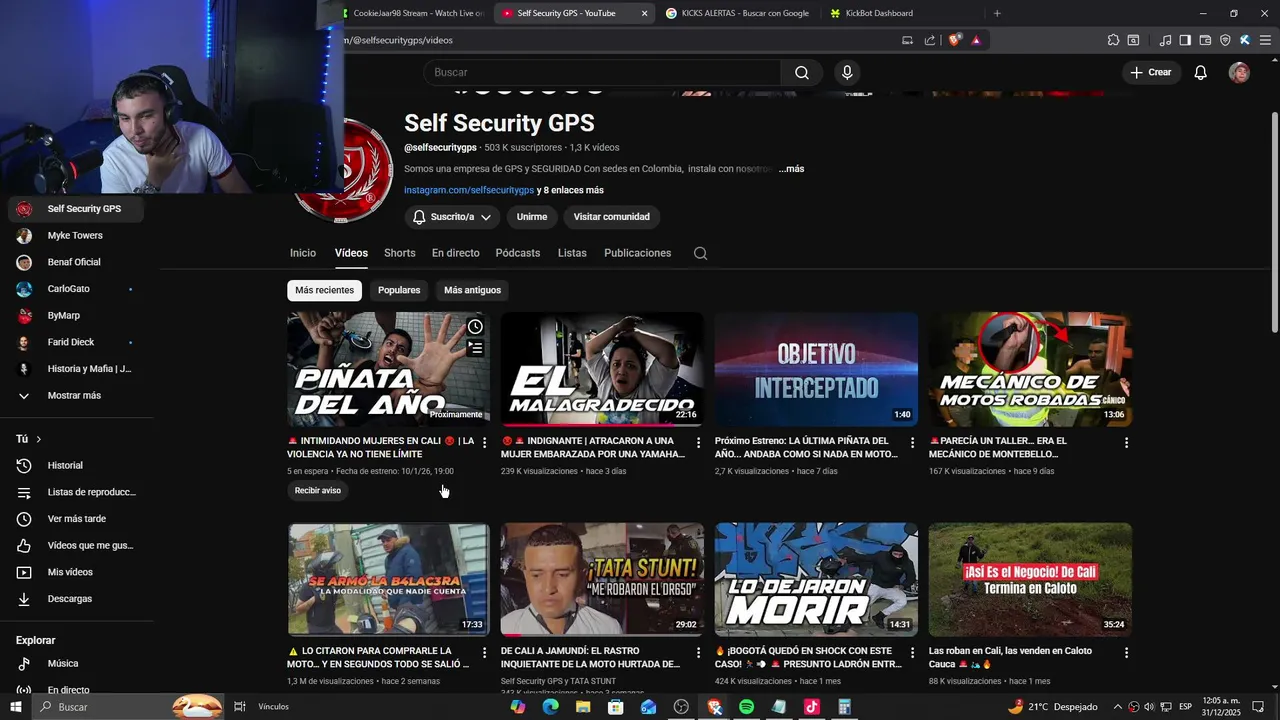The height and width of the screenshot is (720, 1280).
Task: Open Mecánico de Motos Robadas thumbnail
Action: point(1030,369)
